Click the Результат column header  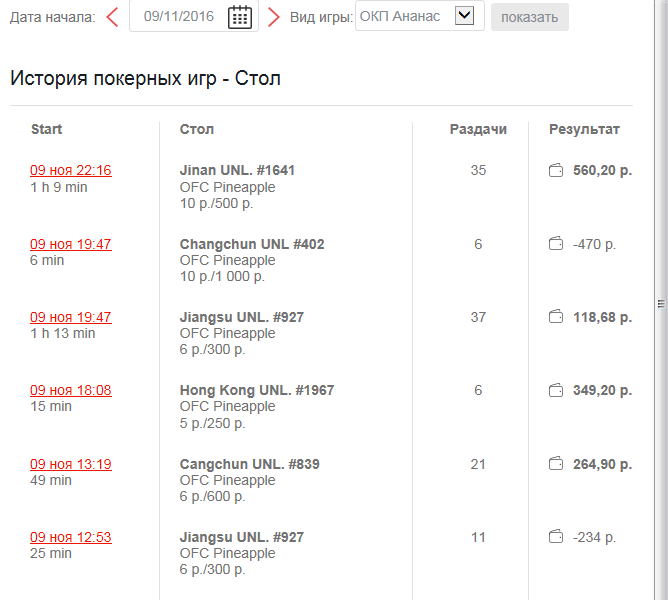click(584, 129)
